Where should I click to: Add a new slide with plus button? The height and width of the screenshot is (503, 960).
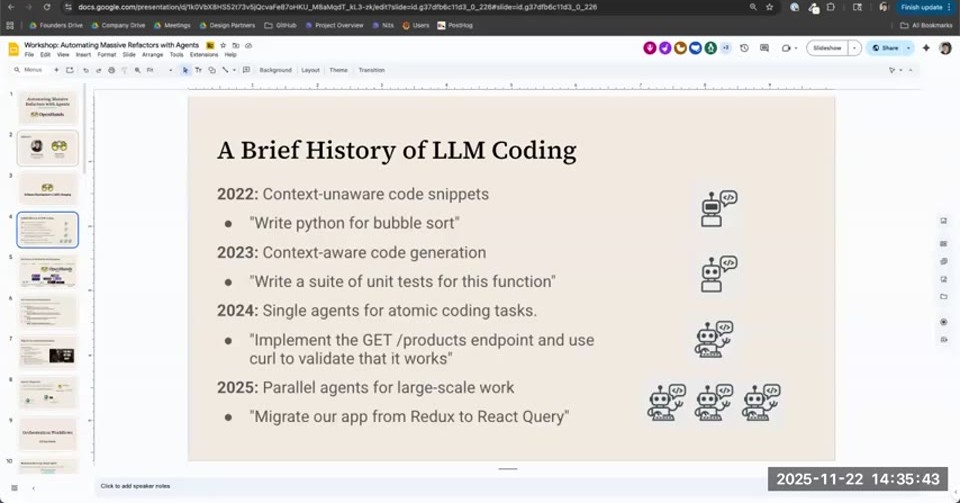tap(56, 70)
